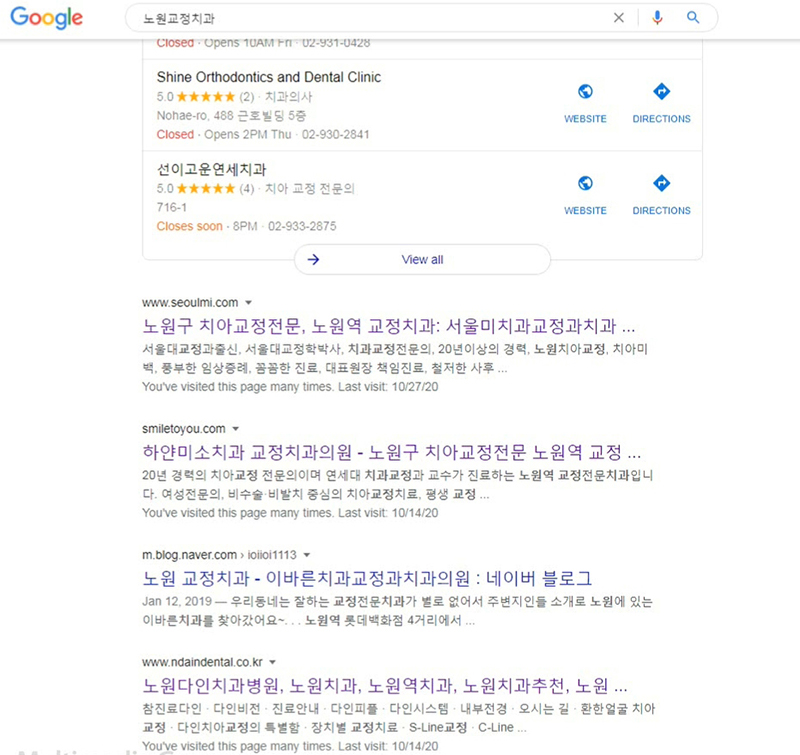This screenshot has width=800, height=755.
Task: Click the 5.0 star rating of 선이고운연세치과
Action: point(195,189)
